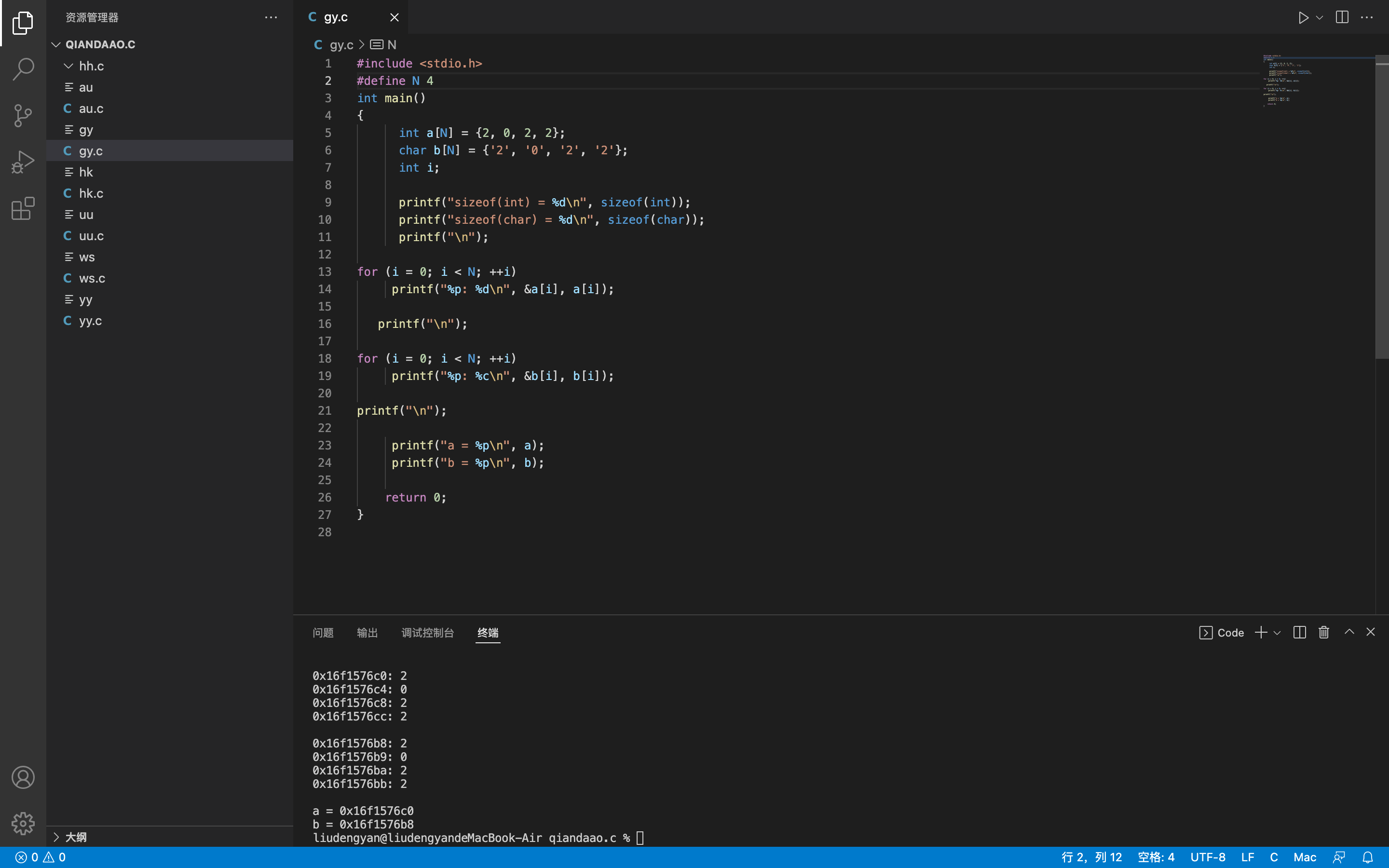
Task: Switch to the 调试控制台 panel tab
Action: coord(428,633)
